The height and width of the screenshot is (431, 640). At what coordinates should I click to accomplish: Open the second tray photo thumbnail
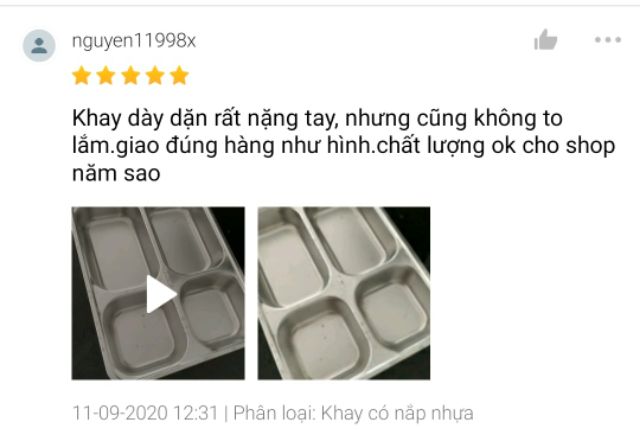[x=344, y=293]
